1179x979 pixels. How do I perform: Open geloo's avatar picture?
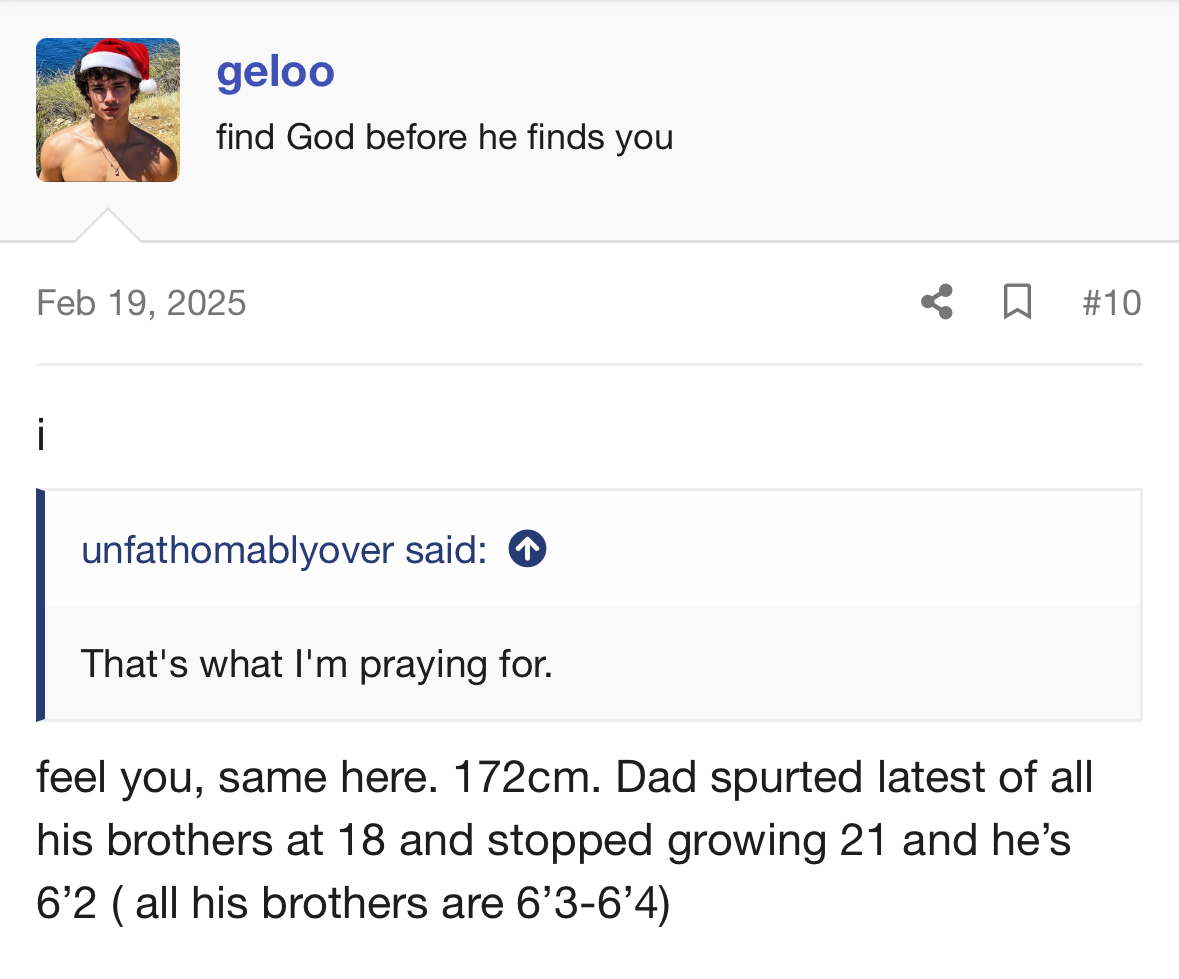click(108, 110)
